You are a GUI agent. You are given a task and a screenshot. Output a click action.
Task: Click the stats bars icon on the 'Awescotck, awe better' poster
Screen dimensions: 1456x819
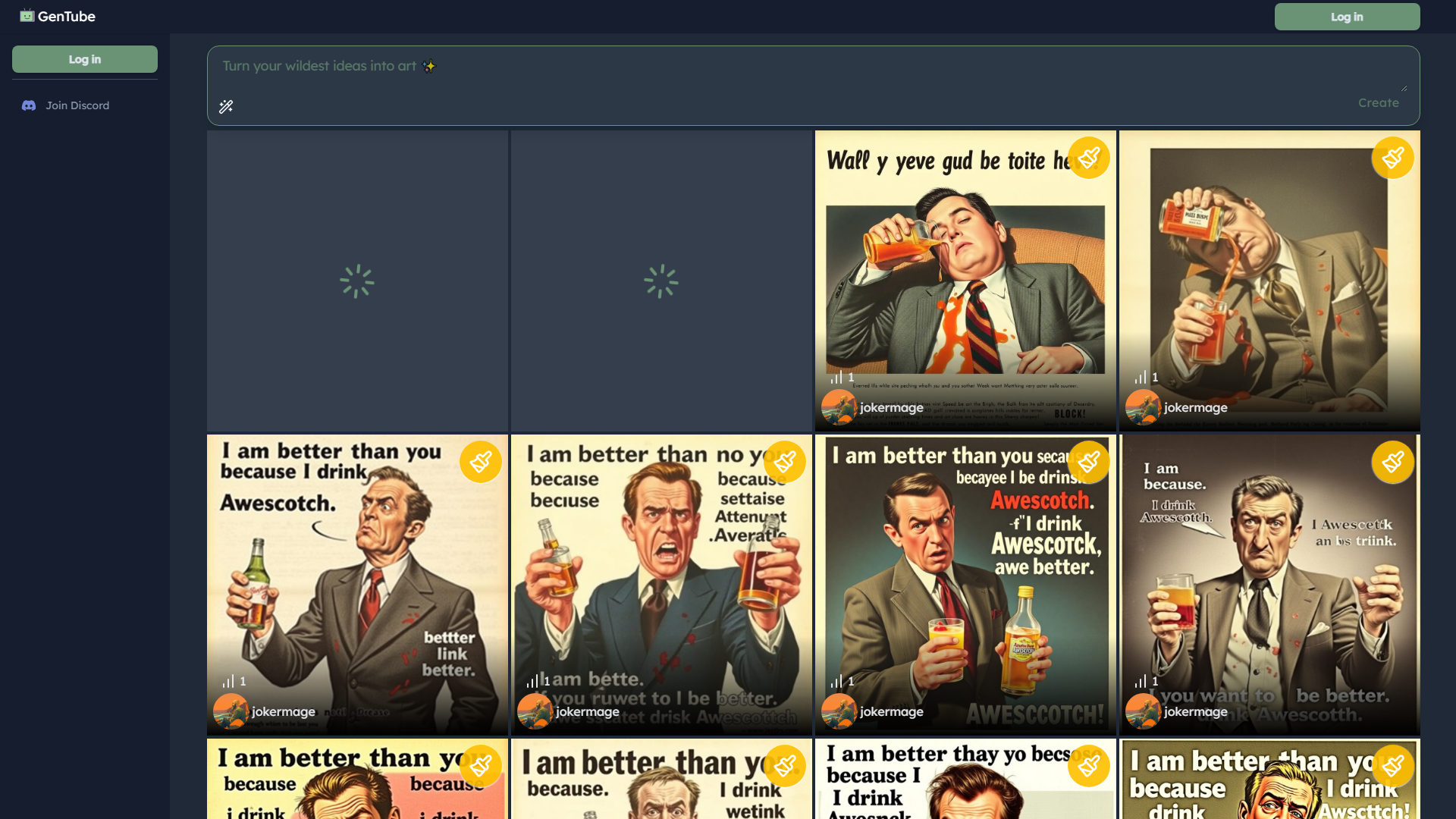click(x=836, y=681)
